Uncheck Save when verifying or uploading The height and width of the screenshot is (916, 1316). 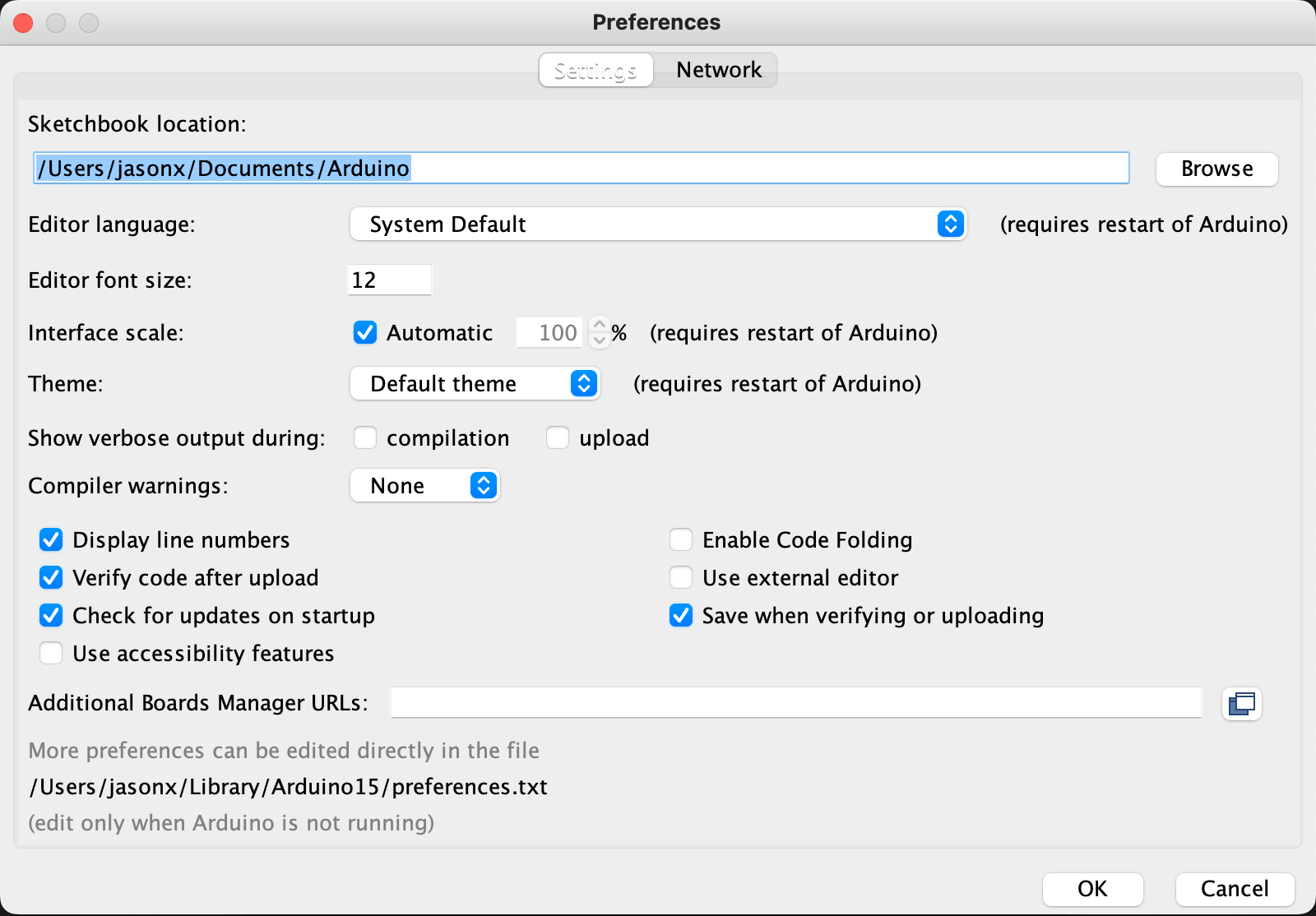(681, 615)
